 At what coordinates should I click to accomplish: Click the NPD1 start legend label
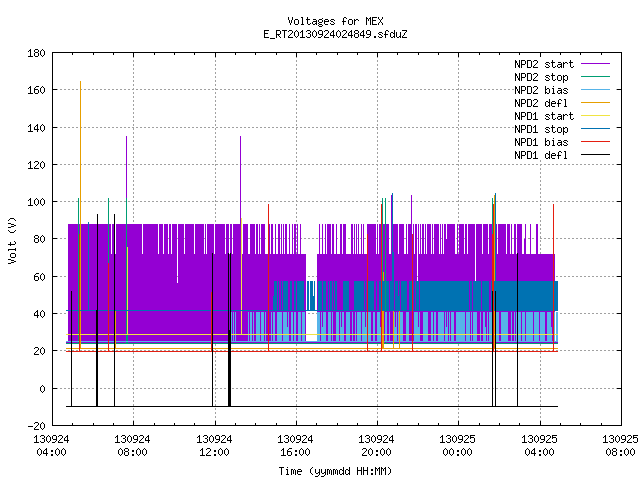click(544, 116)
